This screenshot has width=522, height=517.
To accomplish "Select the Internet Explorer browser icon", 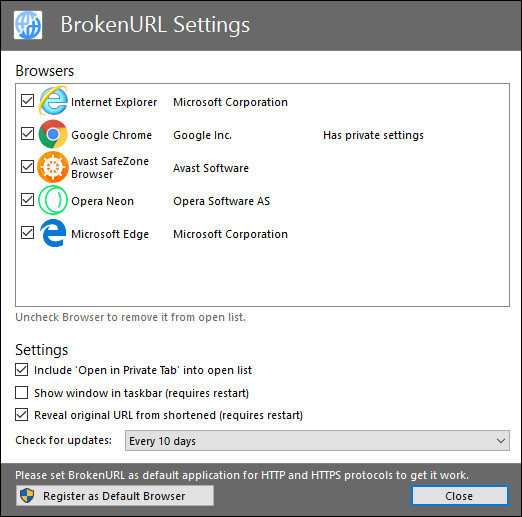I will click(53, 100).
